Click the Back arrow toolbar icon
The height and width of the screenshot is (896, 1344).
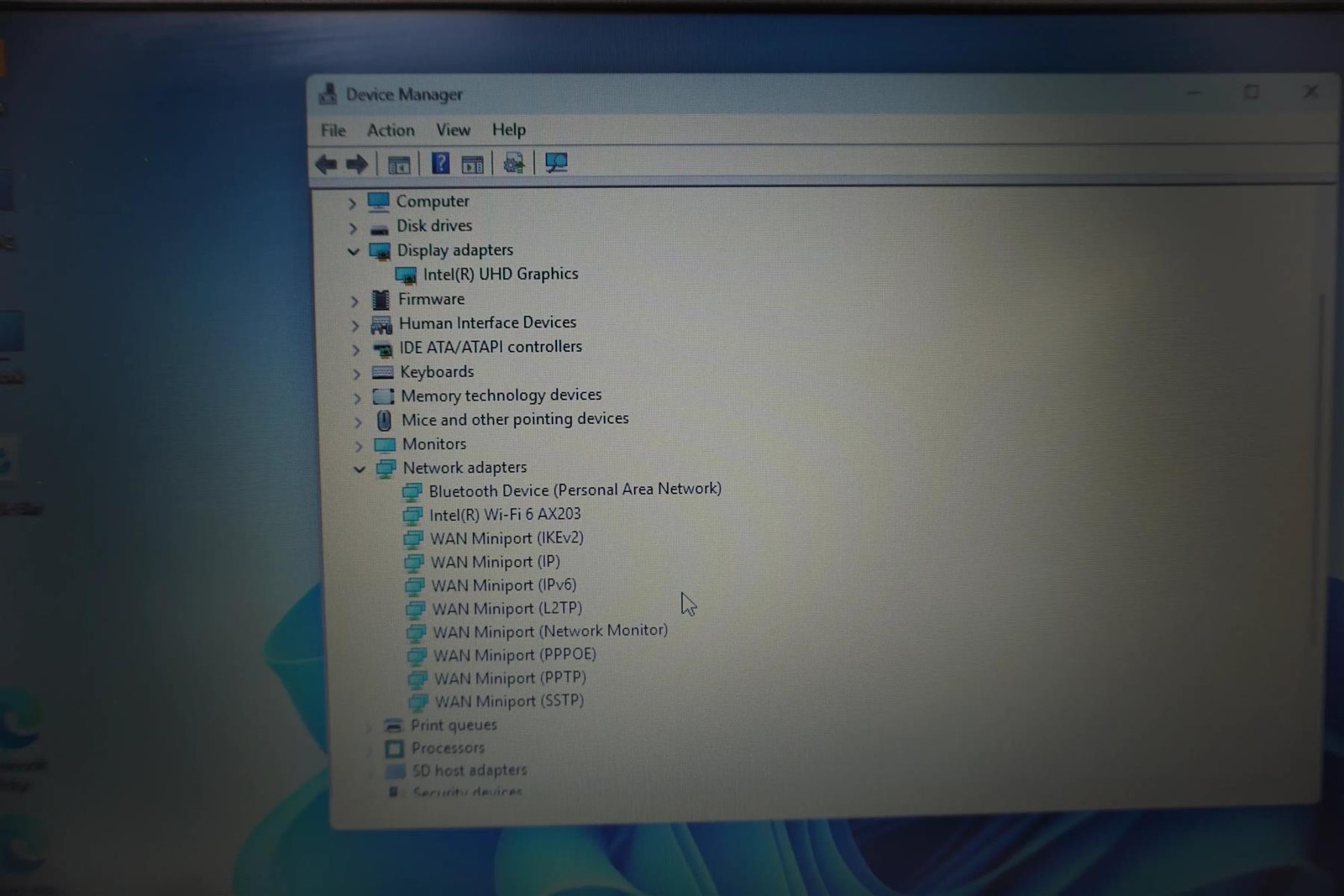[x=326, y=164]
